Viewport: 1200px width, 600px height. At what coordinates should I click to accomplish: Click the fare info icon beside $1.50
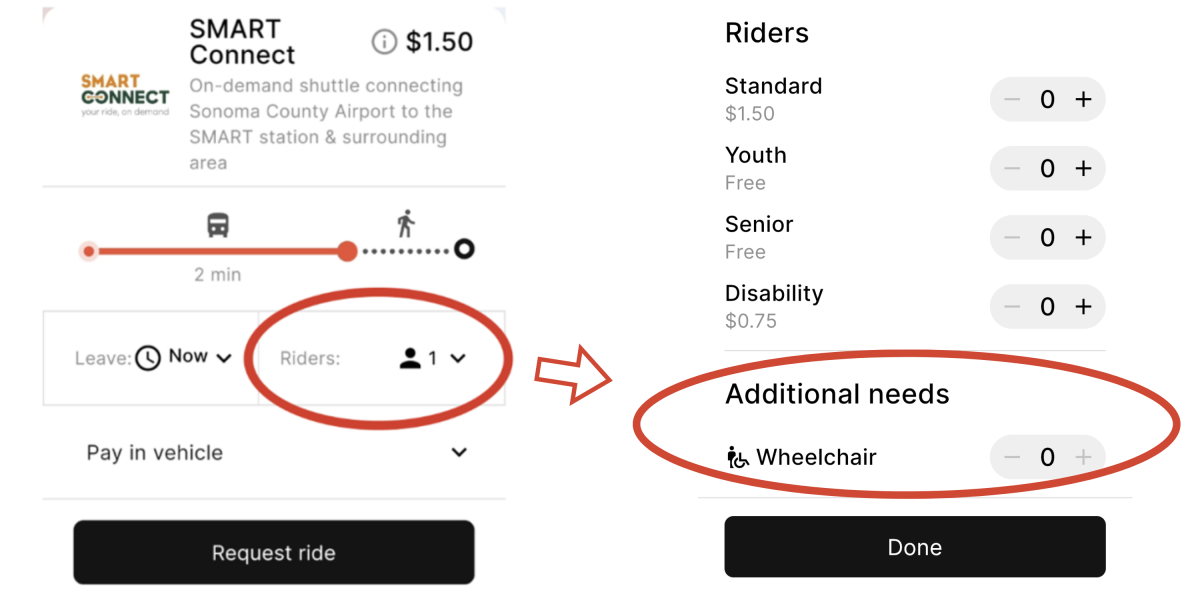point(383,42)
